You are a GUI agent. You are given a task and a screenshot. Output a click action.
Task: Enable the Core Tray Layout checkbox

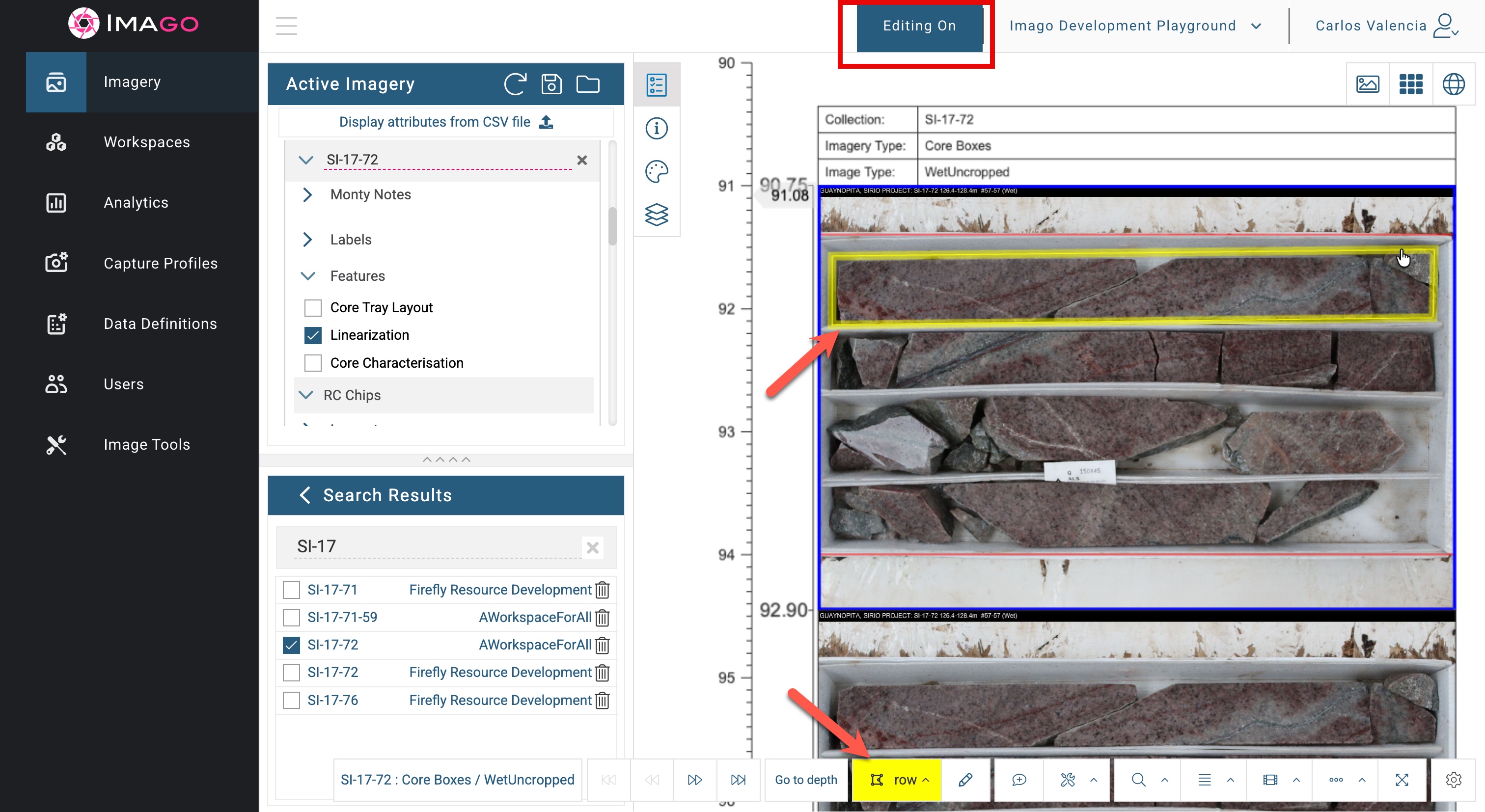(x=313, y=307)
